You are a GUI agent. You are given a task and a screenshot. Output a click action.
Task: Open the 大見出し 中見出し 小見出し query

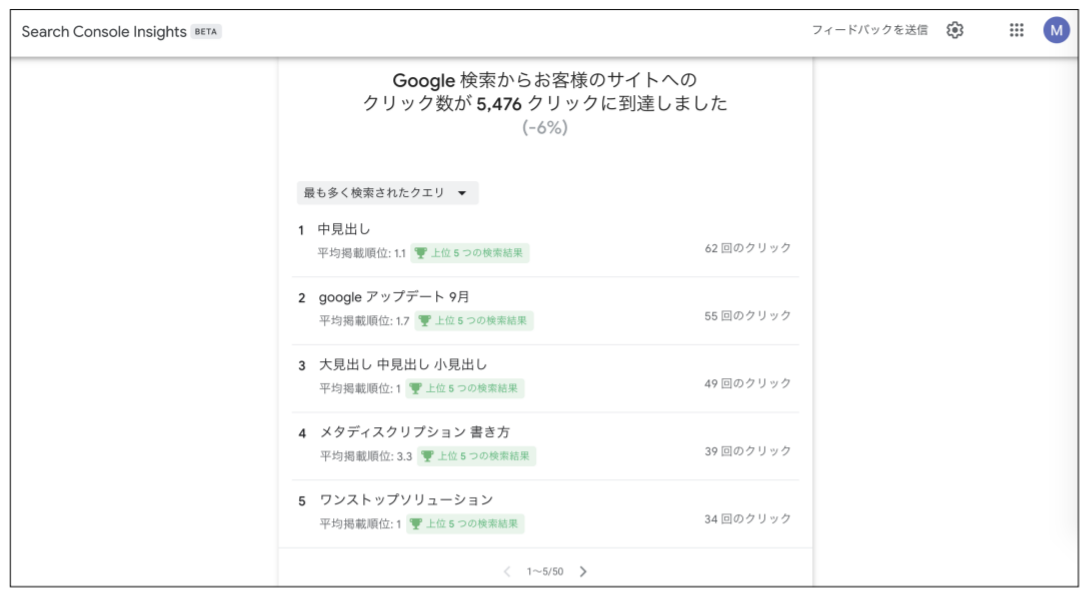point(403,364)
